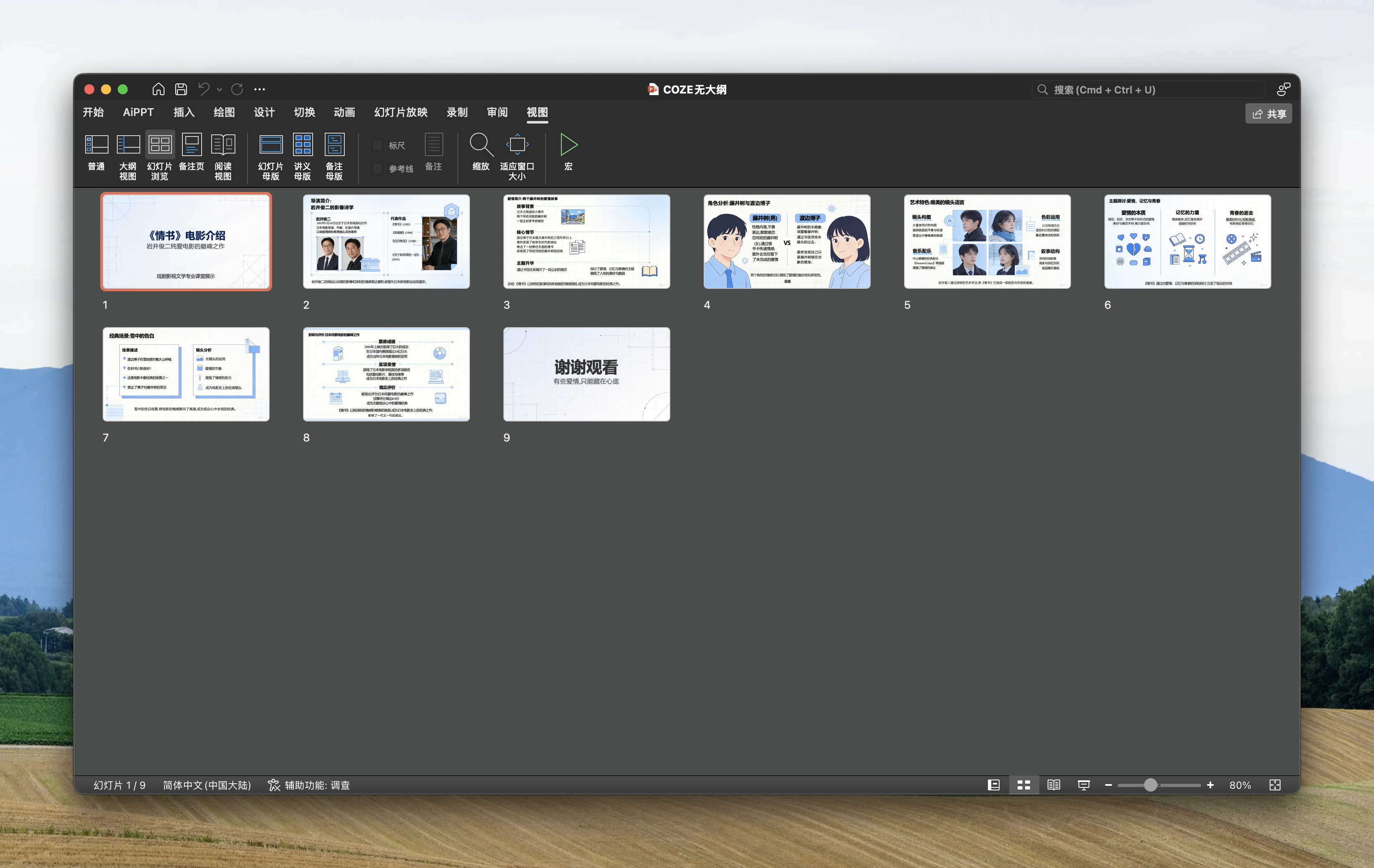The height and width of the screenshot is (868, 1374).
Task: Enable the Ruler (标尺) checkbox
Action: pos(377,146)
